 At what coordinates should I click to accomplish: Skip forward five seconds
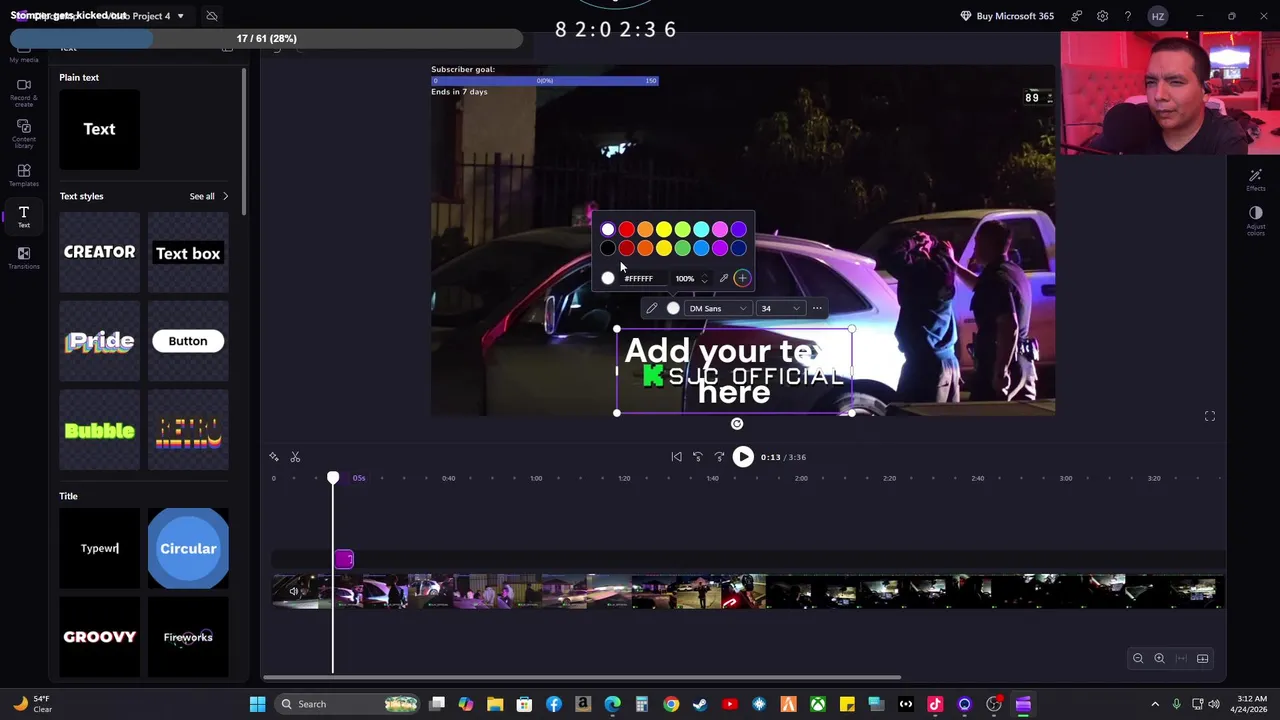point(719,457)
